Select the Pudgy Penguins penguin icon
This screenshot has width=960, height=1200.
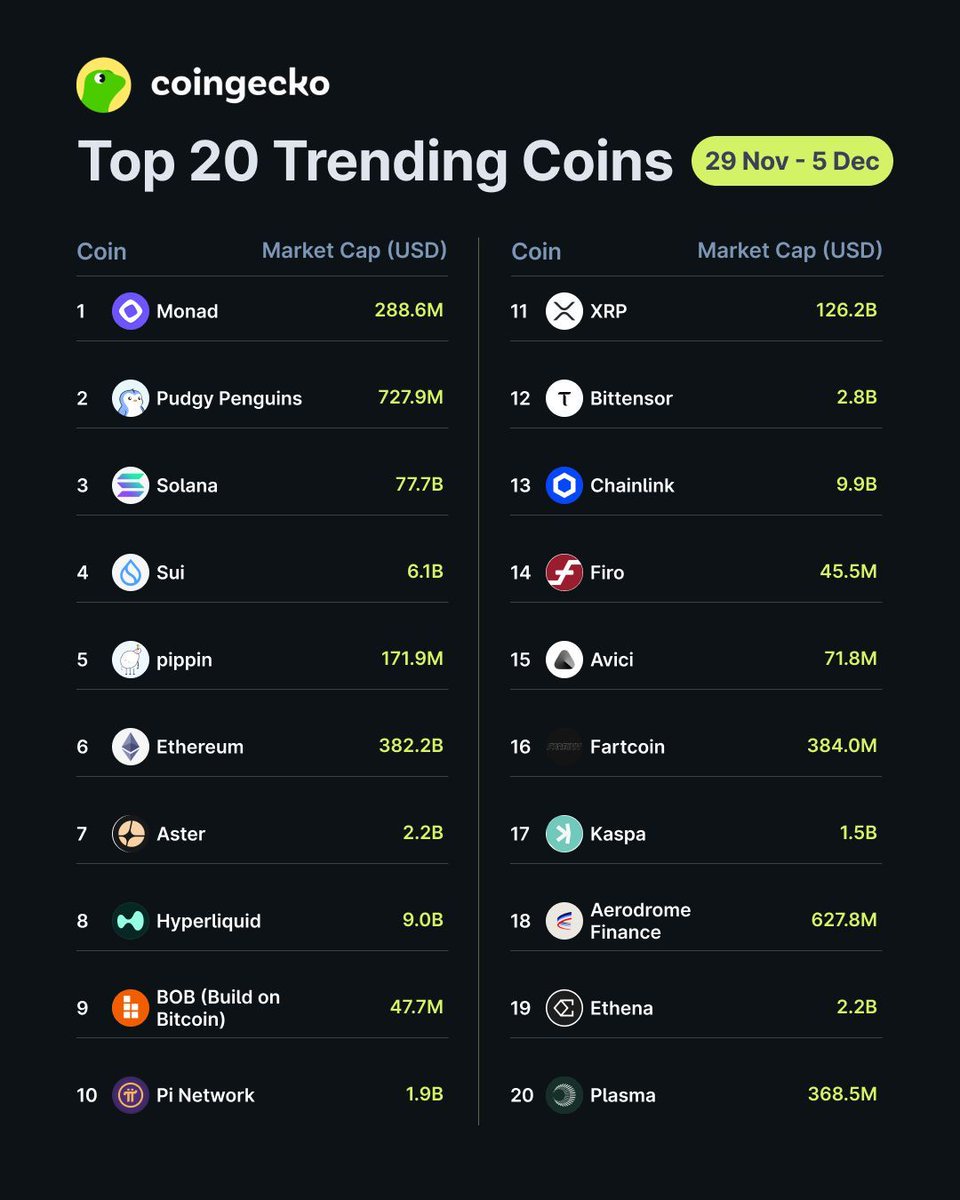[x=130, y=398]
